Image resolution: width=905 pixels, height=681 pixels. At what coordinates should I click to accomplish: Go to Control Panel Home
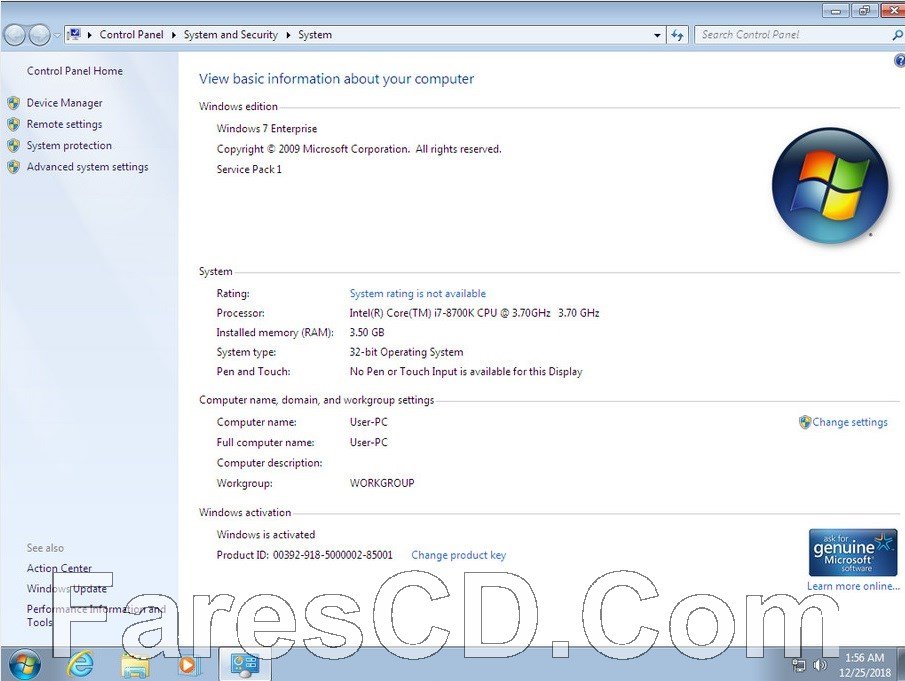pos(74,71)
